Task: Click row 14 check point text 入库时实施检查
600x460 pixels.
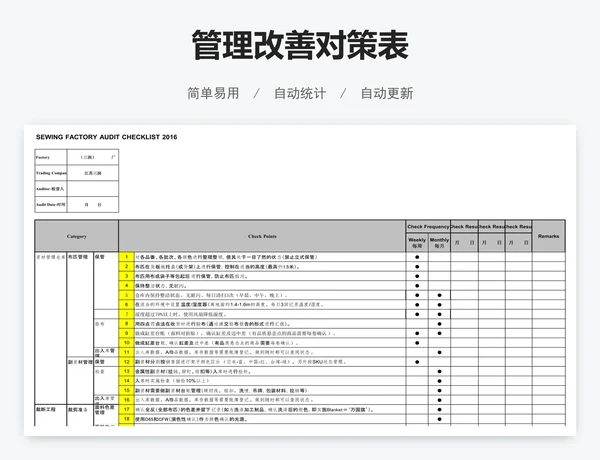Action: (x=173, y=381)
